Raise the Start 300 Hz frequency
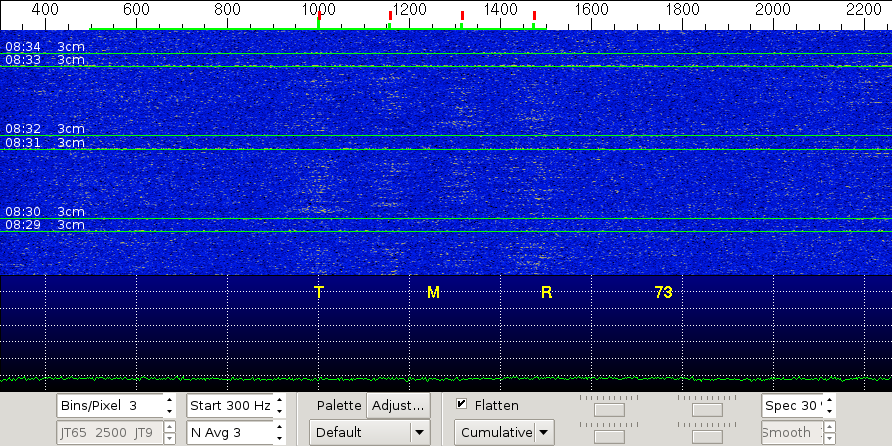892x446 pixels. point(279,401)
